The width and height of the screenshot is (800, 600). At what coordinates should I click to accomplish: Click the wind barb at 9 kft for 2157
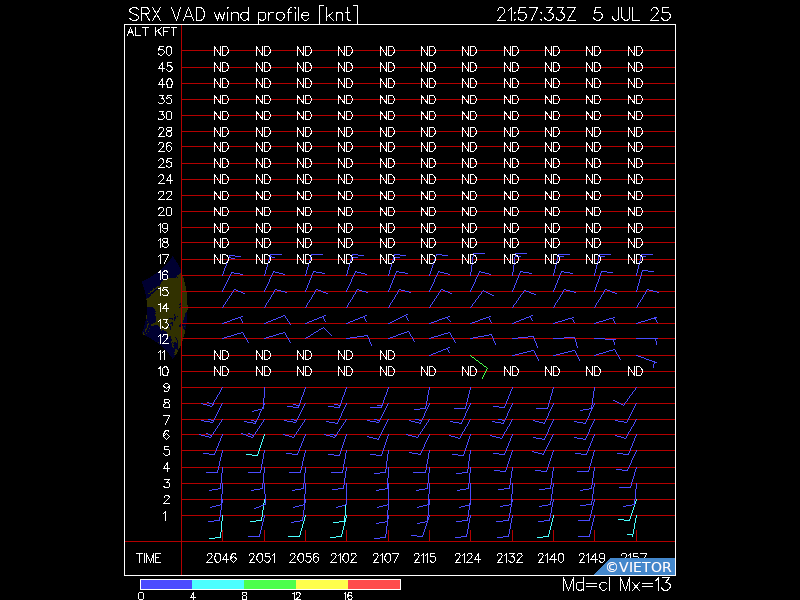click(x=624, y=397)
